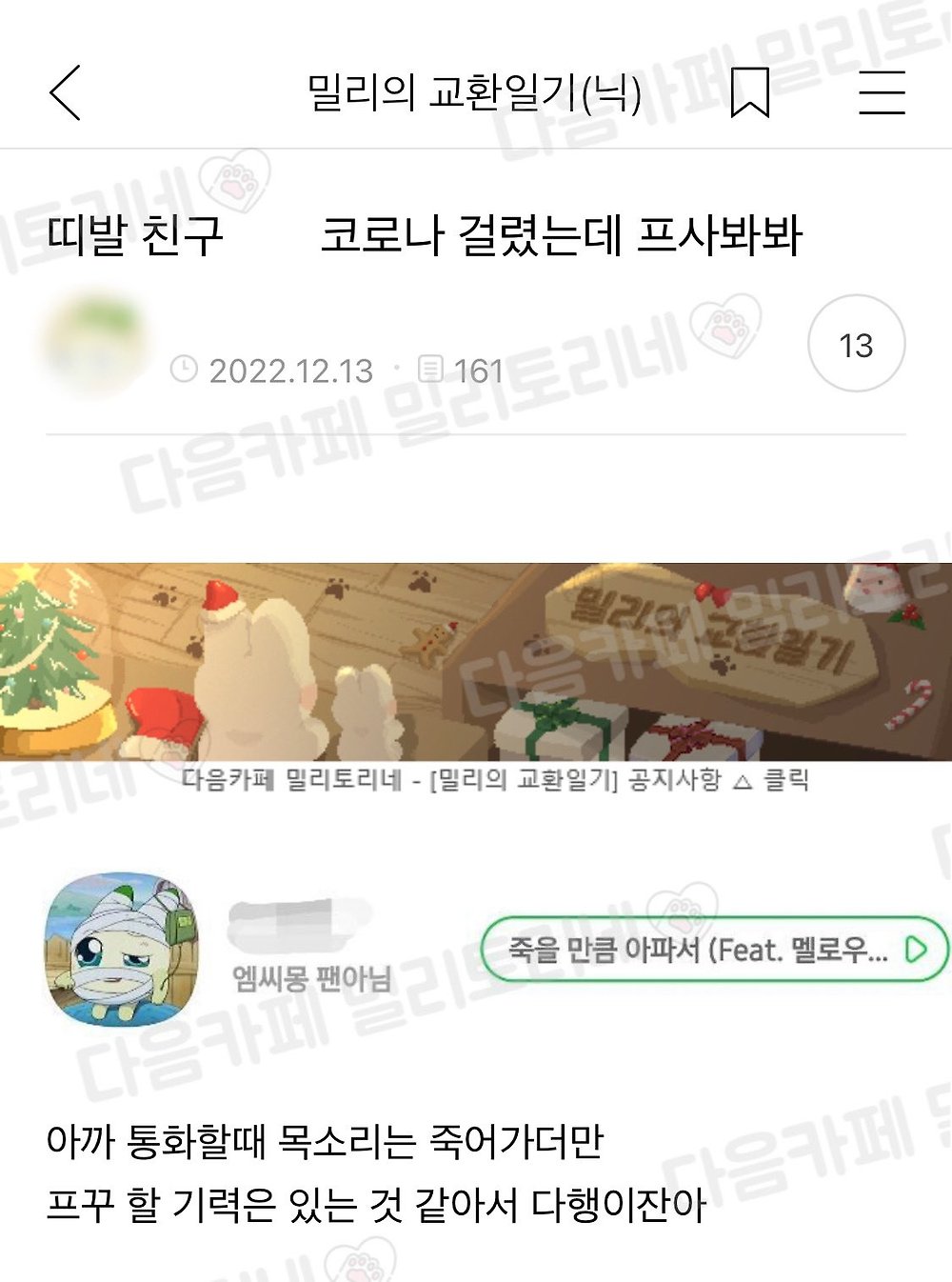Bookmark this post with the bookmark icon
Image resolution: width=952 pixels, height=1282 pixels.
click(750, 92)
